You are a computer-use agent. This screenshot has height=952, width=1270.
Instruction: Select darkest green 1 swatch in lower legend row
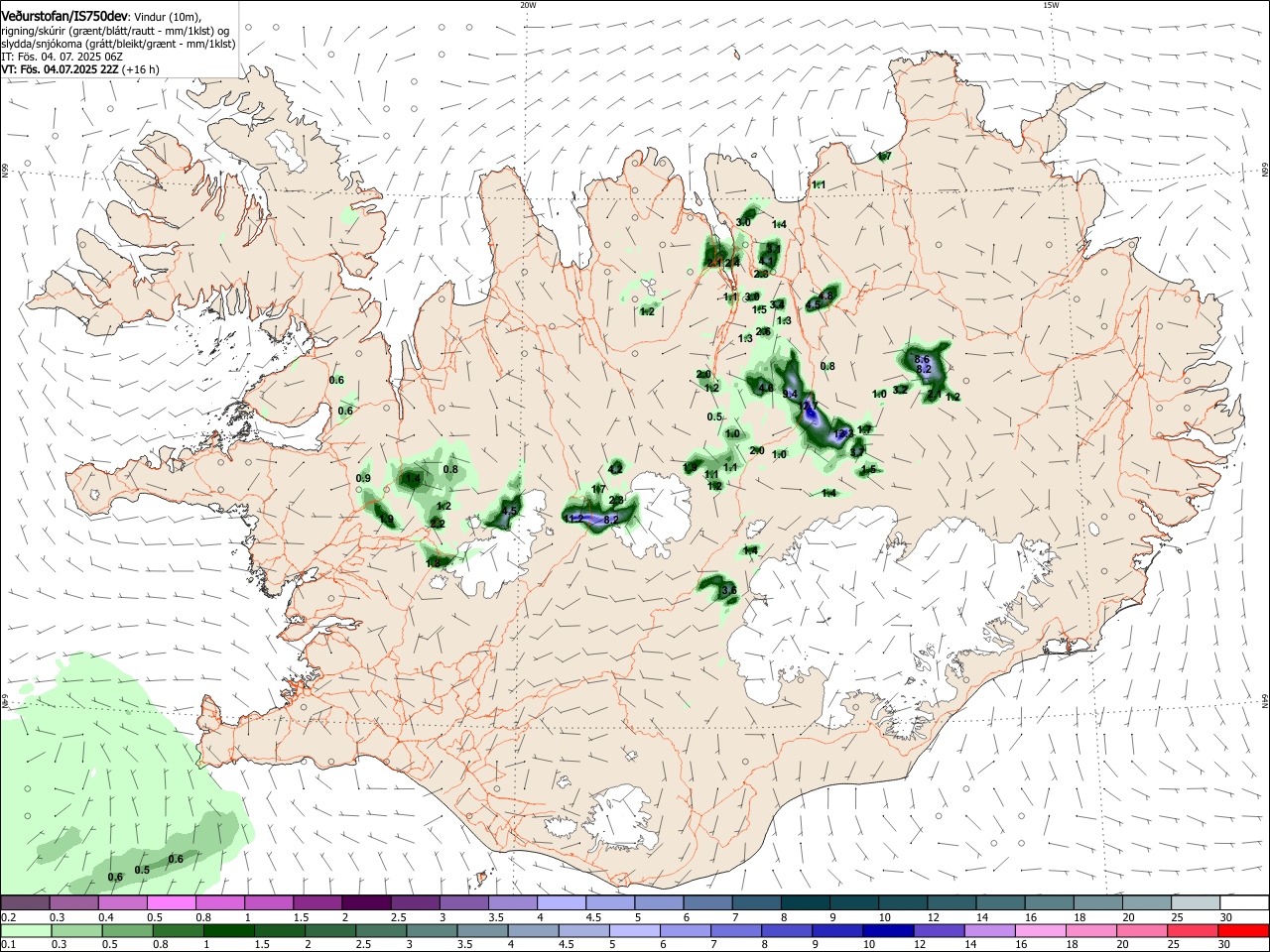[x=229, y=931]
